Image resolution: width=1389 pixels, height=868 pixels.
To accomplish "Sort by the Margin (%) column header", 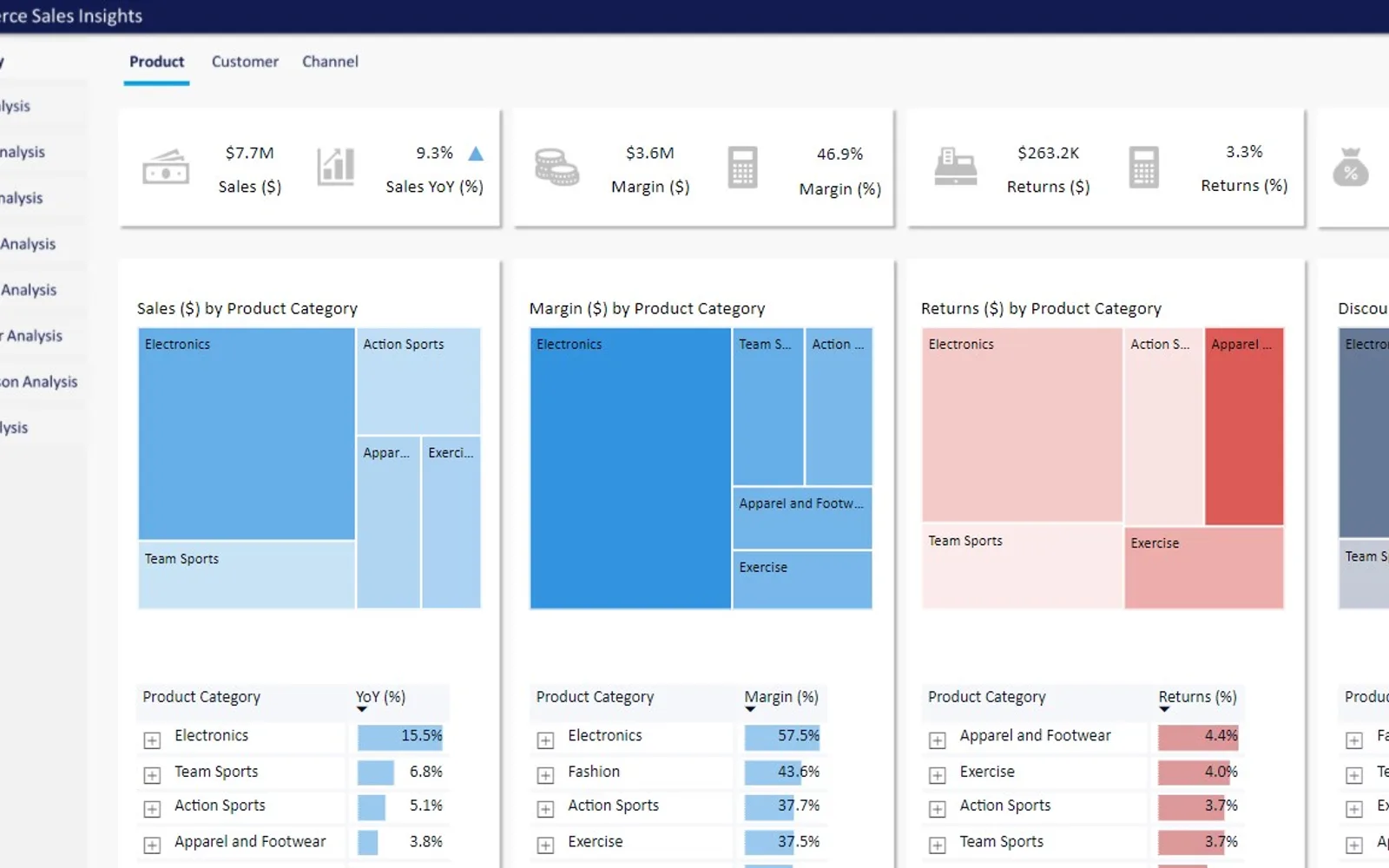I will (x=781, y=697).
